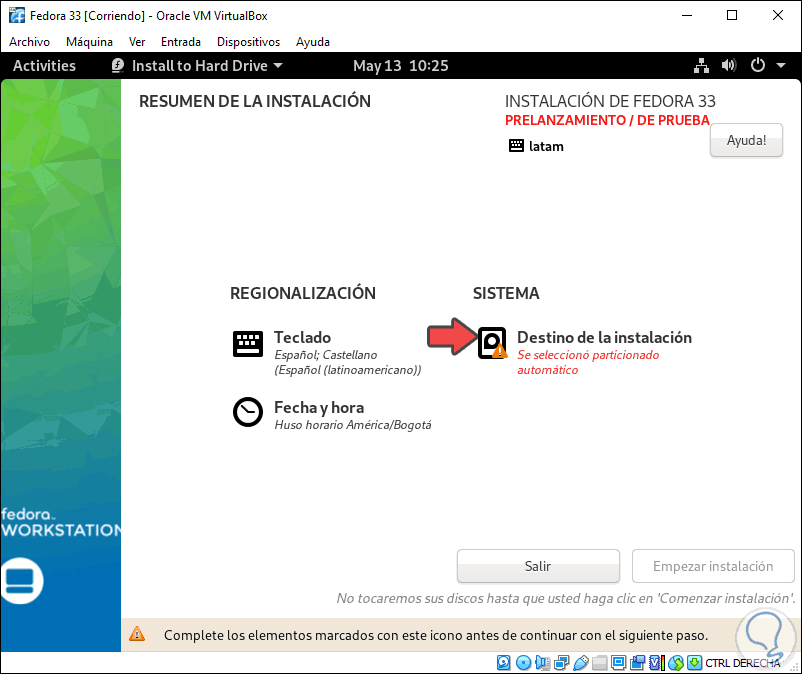The height and width of the screenshot is (674, 802).
Task: Click VirtualBox USB devices status icon
Action: (581, 663)
